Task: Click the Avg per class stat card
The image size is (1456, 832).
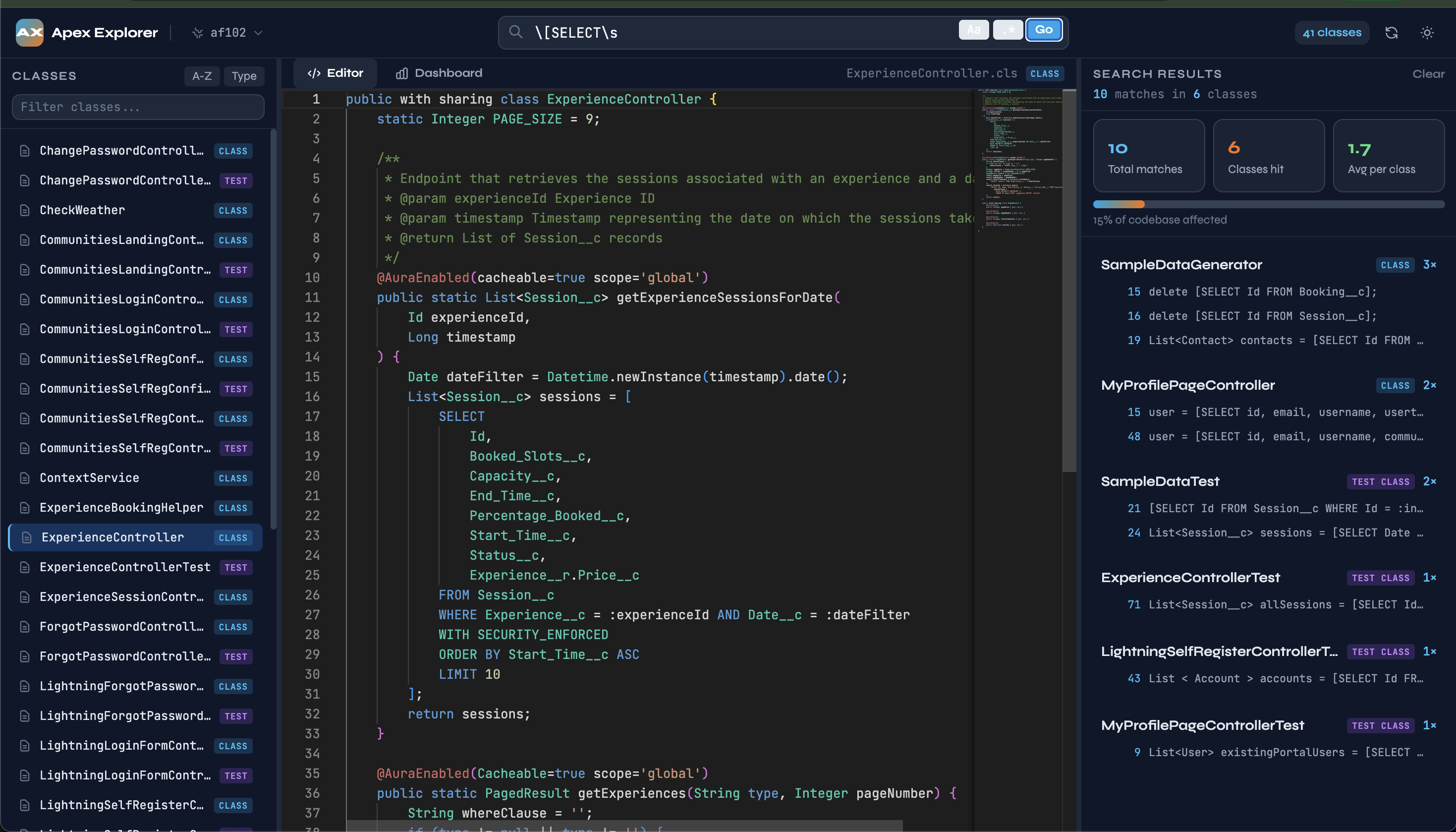Action: [1389, 155]
